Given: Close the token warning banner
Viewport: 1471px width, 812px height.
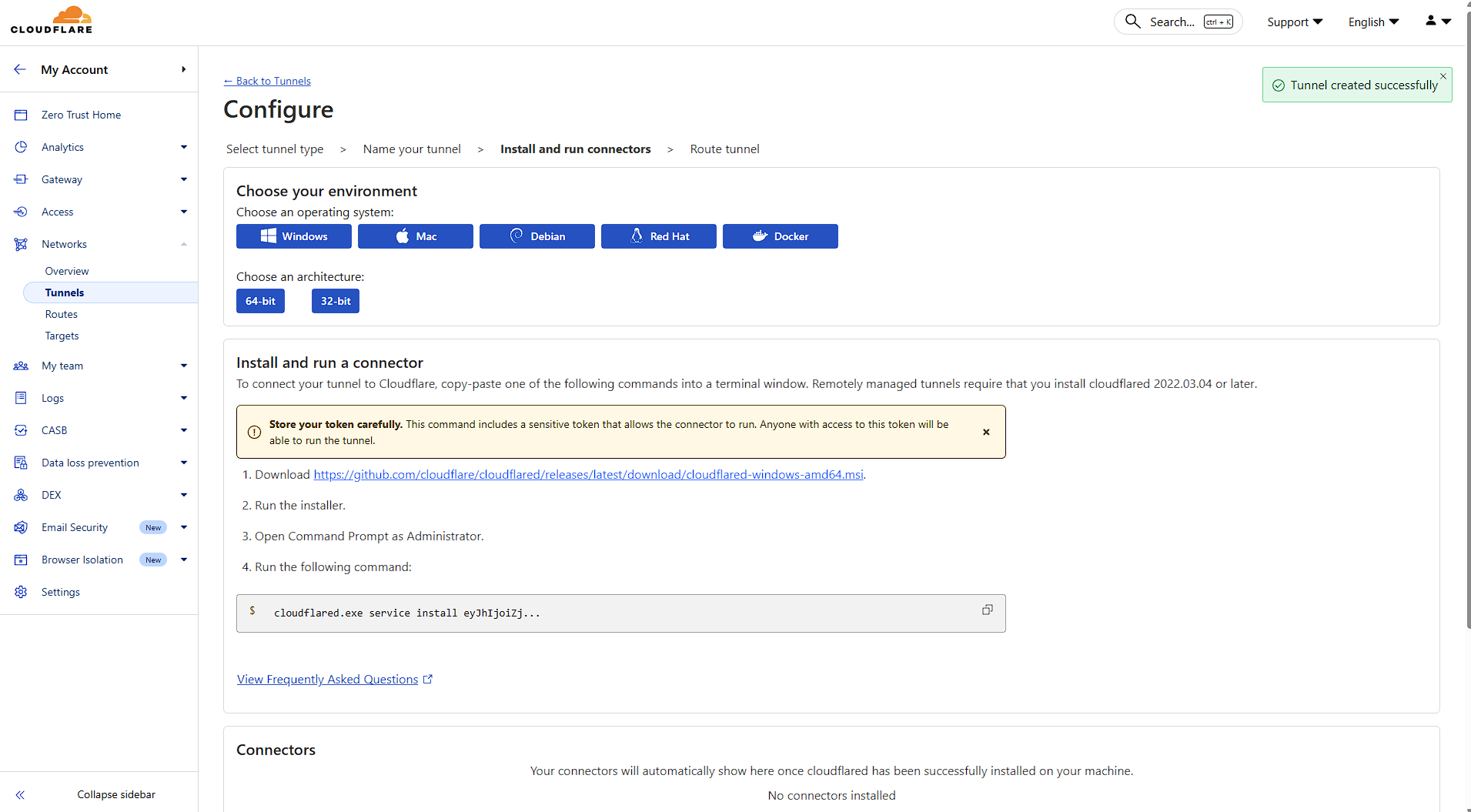Looking at the screenshot, I should pyautogui.click(x=986, y=432).
